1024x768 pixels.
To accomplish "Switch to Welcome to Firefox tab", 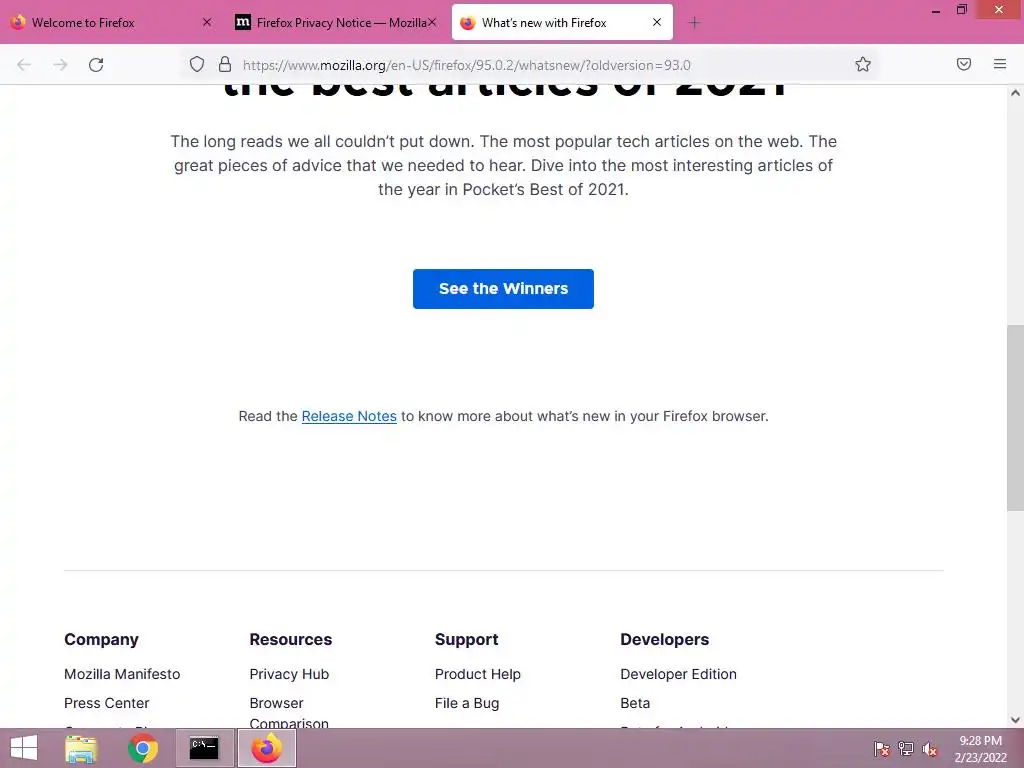I will point(111,22).
